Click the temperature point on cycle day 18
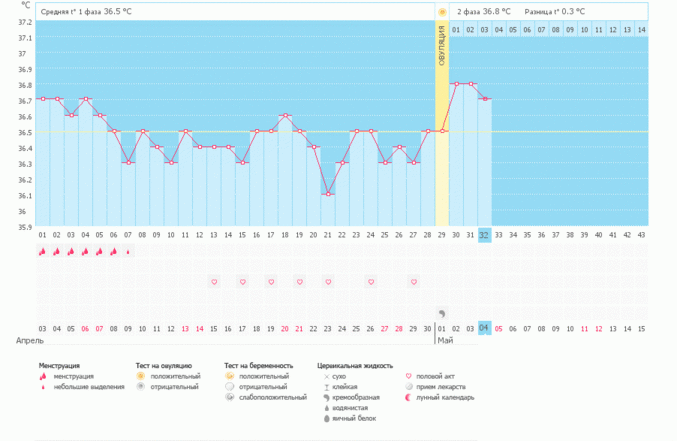 coord(285,115)
